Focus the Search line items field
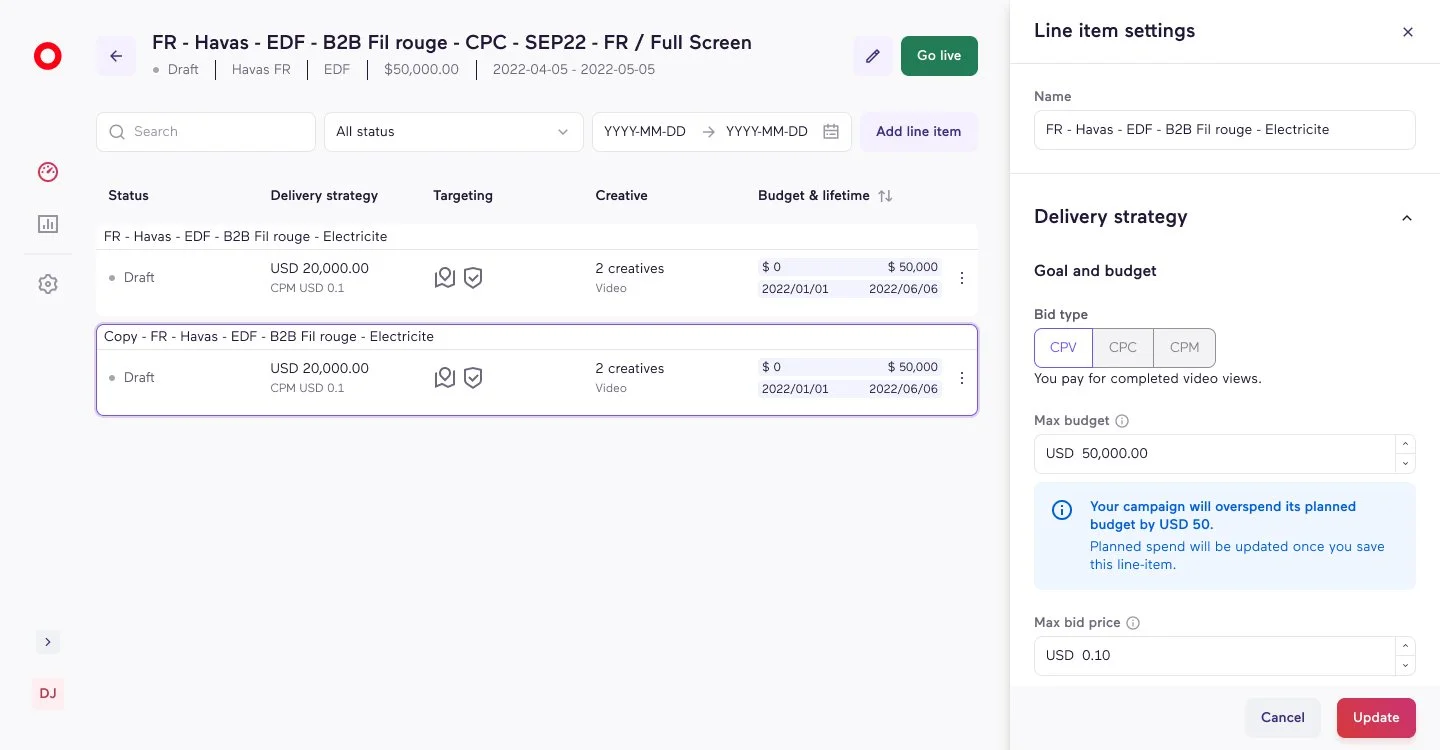The image size is (1440, 750). coord(206,132)
